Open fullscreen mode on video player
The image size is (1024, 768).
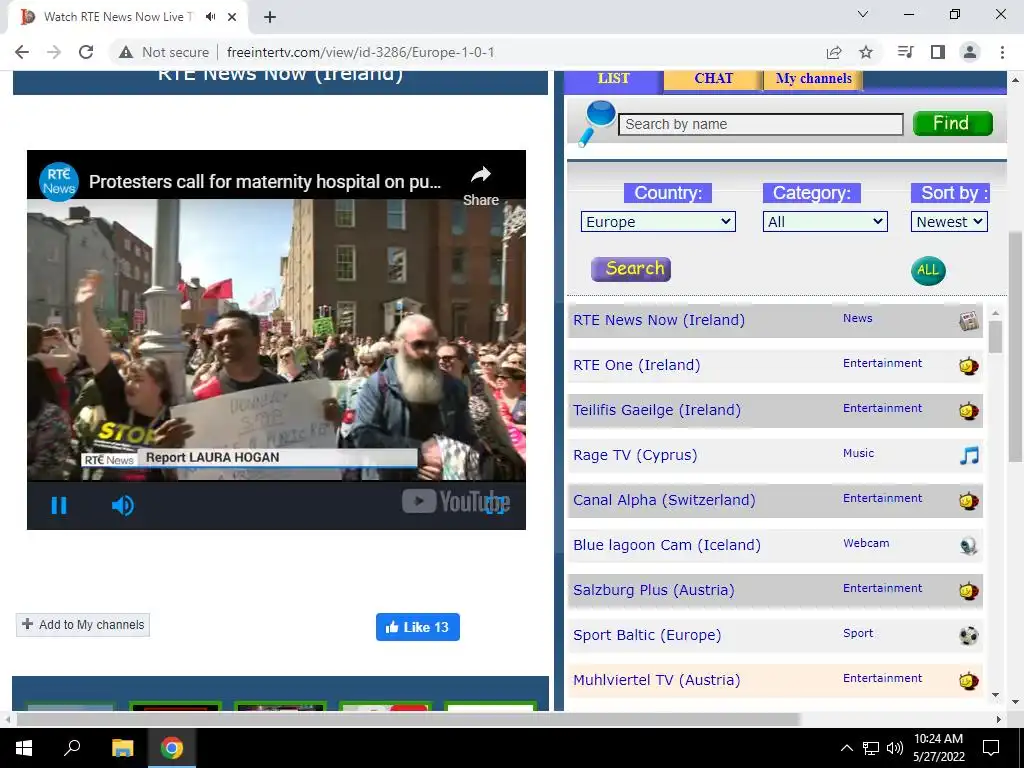pyautogui.click(x=495, y=505)
